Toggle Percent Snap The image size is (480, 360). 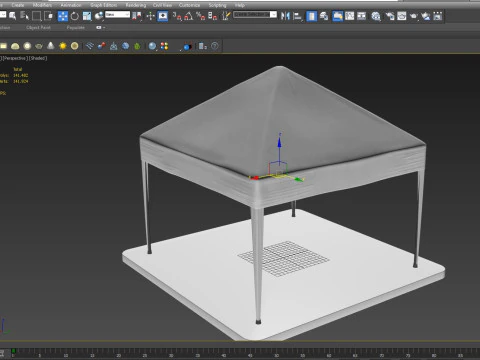201,16
